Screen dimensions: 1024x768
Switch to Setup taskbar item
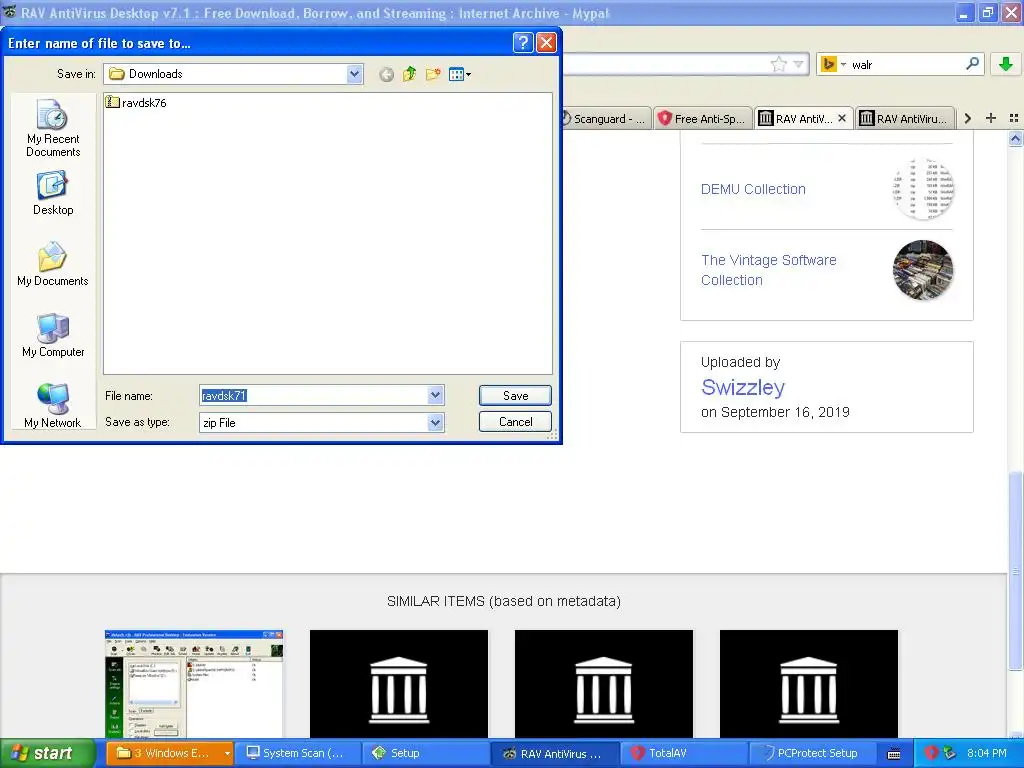point(424,753)
